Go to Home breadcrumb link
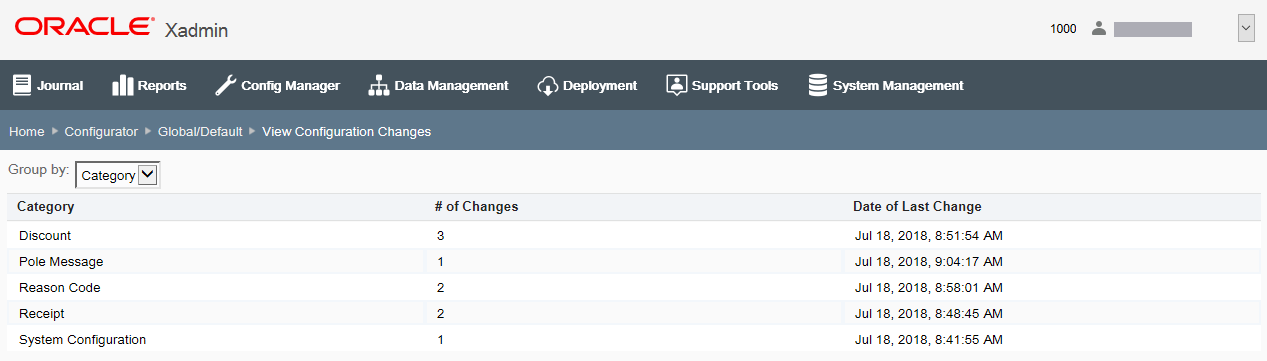Image resolution: width=1267 pixels, height=361 pixels. click(27, 131)
